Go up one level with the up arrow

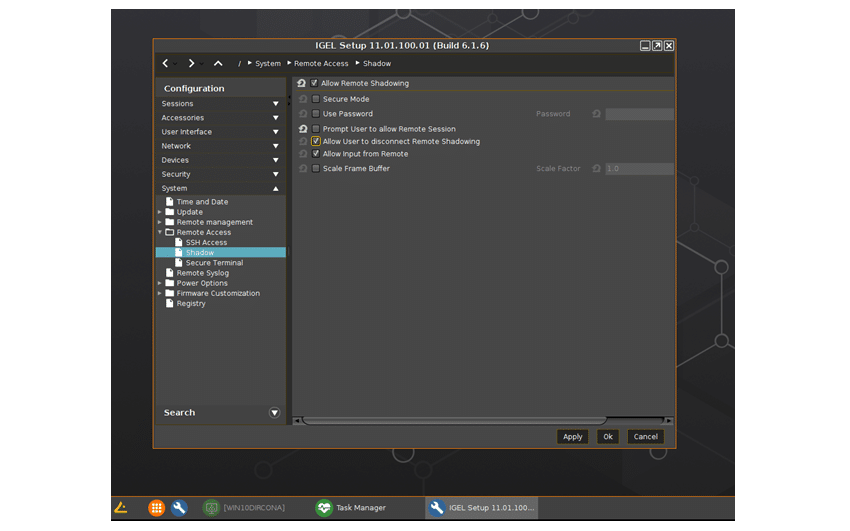click(218, 63)
